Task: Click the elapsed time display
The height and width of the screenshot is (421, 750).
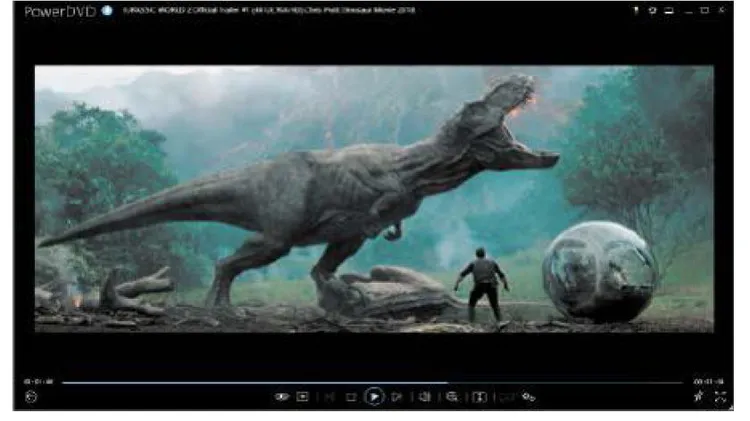Action: coord(38,381)
